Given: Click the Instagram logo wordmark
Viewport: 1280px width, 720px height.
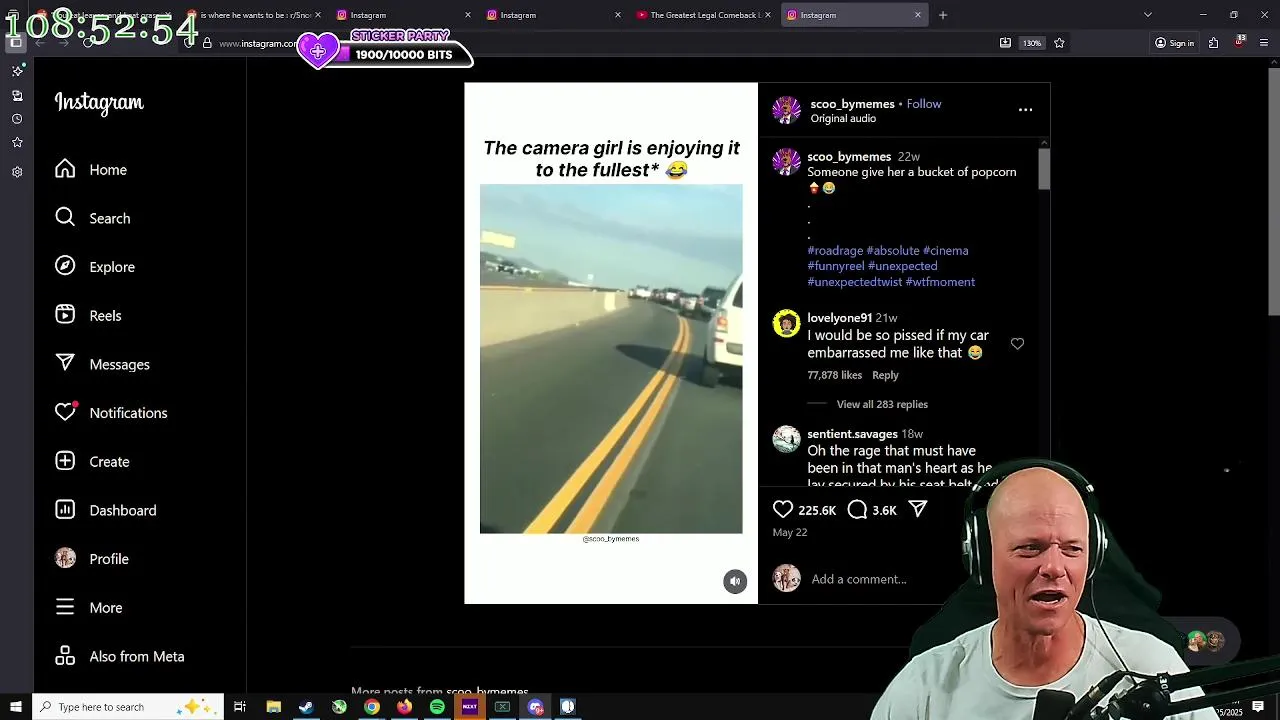Looking at the screenshot, I should click(x=99, y=103).
